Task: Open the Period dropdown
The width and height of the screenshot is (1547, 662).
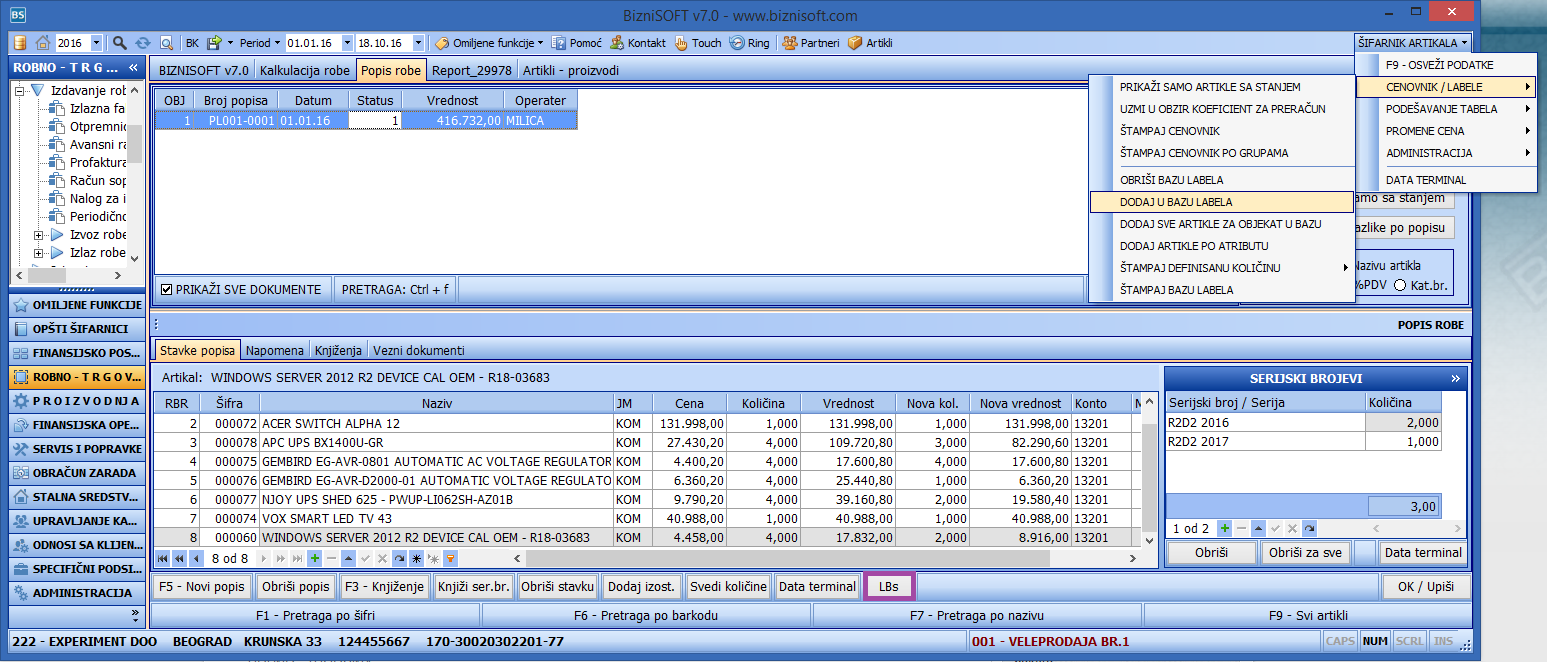Action: [277, 43]
